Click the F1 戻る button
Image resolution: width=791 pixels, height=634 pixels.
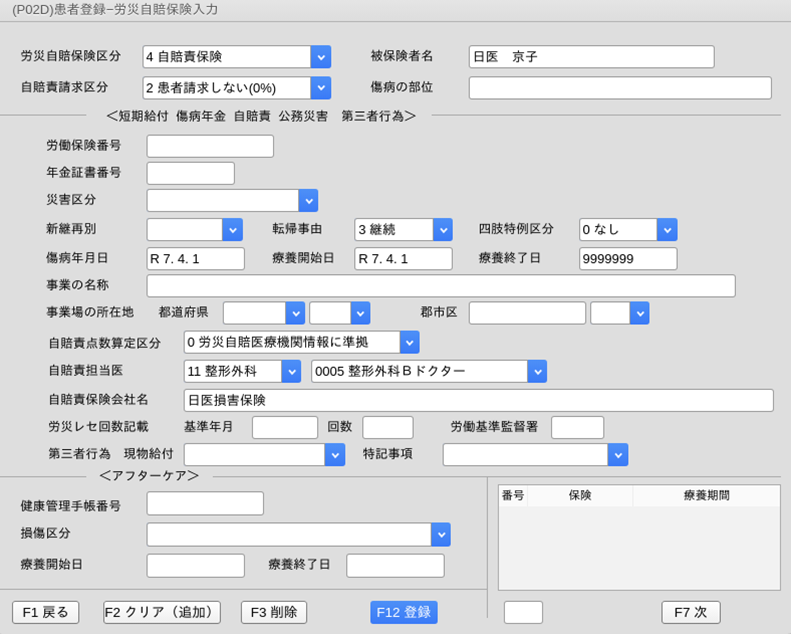[45, 612]
